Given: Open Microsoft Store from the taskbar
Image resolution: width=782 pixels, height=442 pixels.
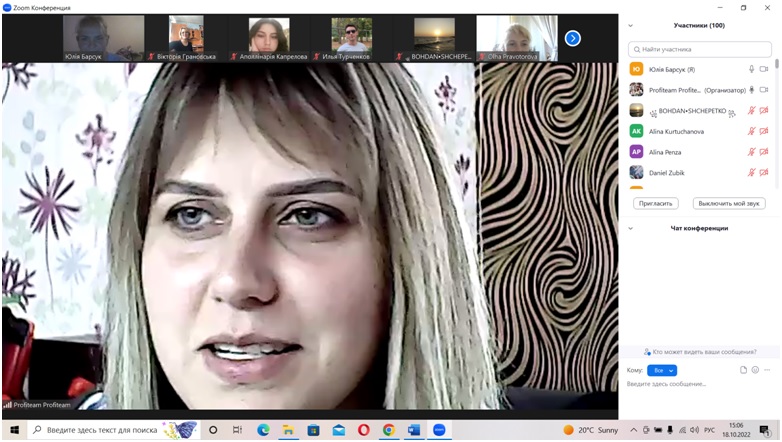Looking at the screenshot, I should (x=313, y=430).
